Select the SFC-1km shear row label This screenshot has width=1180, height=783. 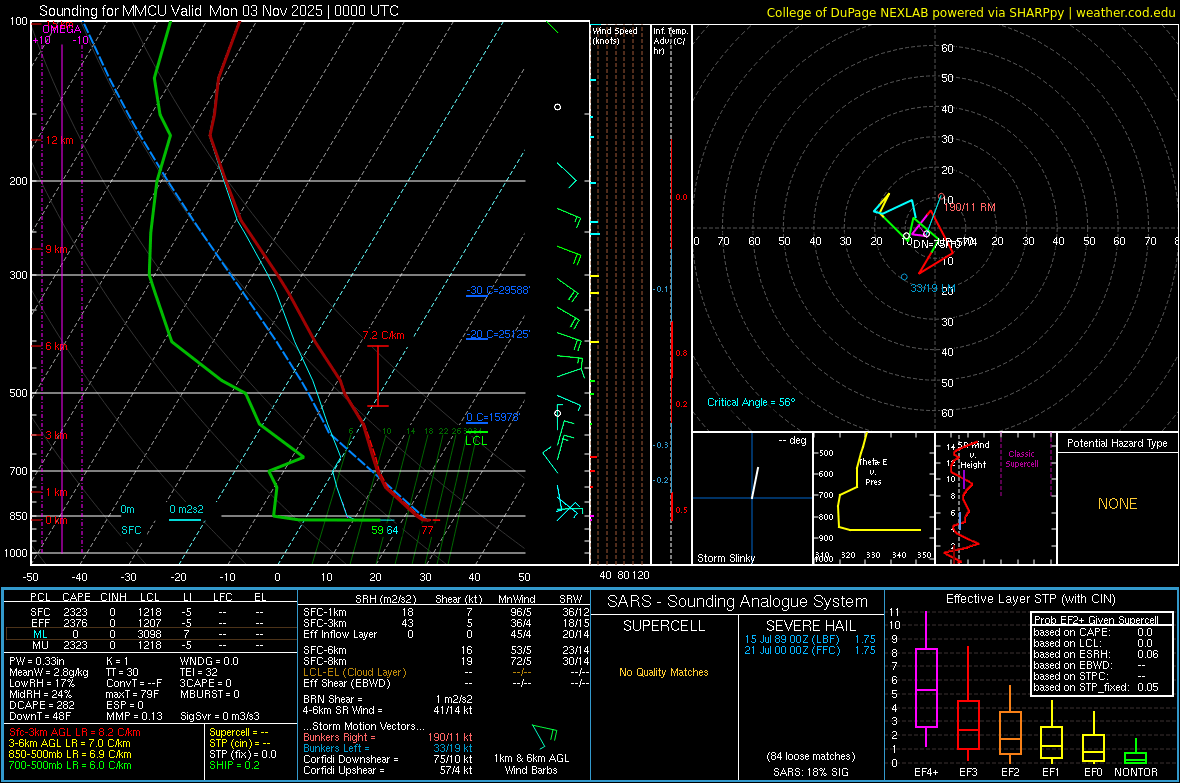pos(324,612)
